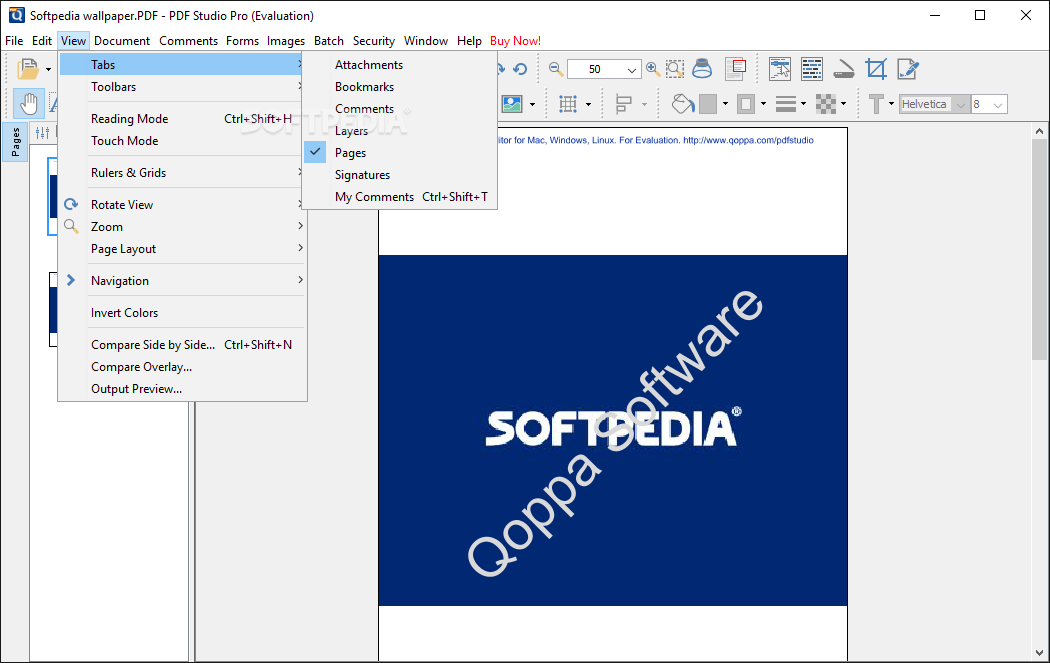Toggle Attachments tab in submenu
Screen dimensions: 1050x663
pos(400,64)
